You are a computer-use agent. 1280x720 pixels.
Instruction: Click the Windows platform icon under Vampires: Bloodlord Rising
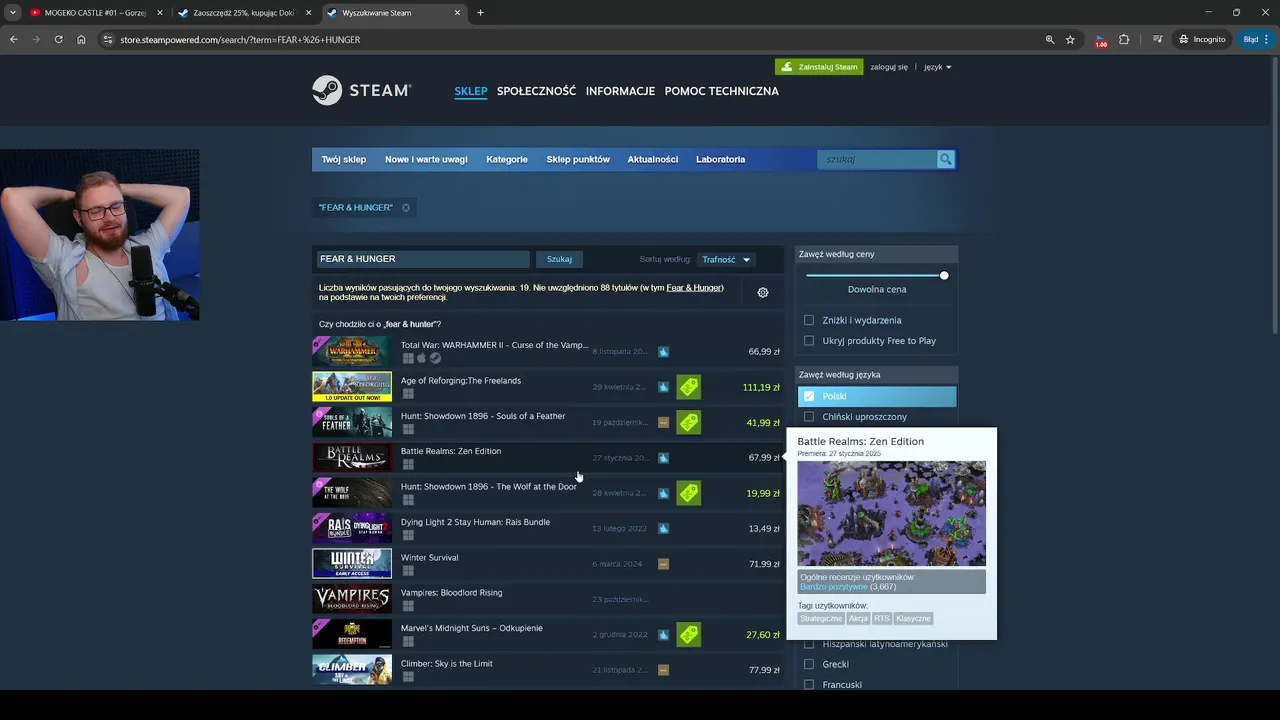pyautogui.click(x=408, y=606)
